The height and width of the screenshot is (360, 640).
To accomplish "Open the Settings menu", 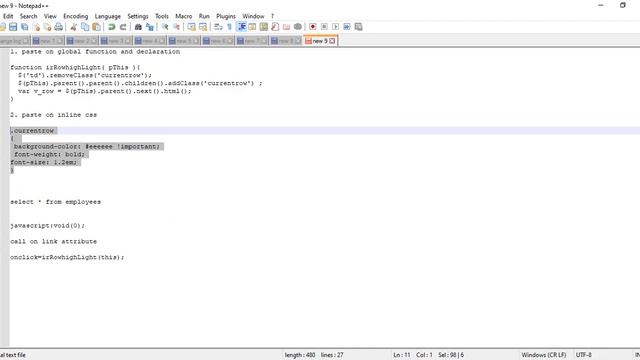I will tap(138, 16).
